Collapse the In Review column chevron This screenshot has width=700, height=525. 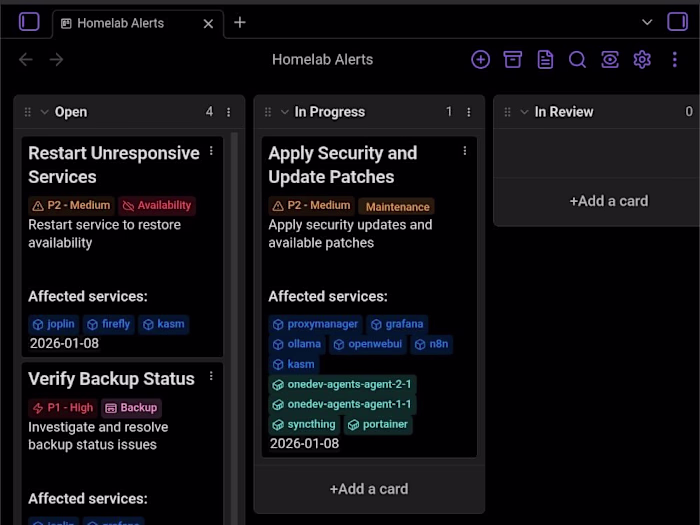[524, 112]
